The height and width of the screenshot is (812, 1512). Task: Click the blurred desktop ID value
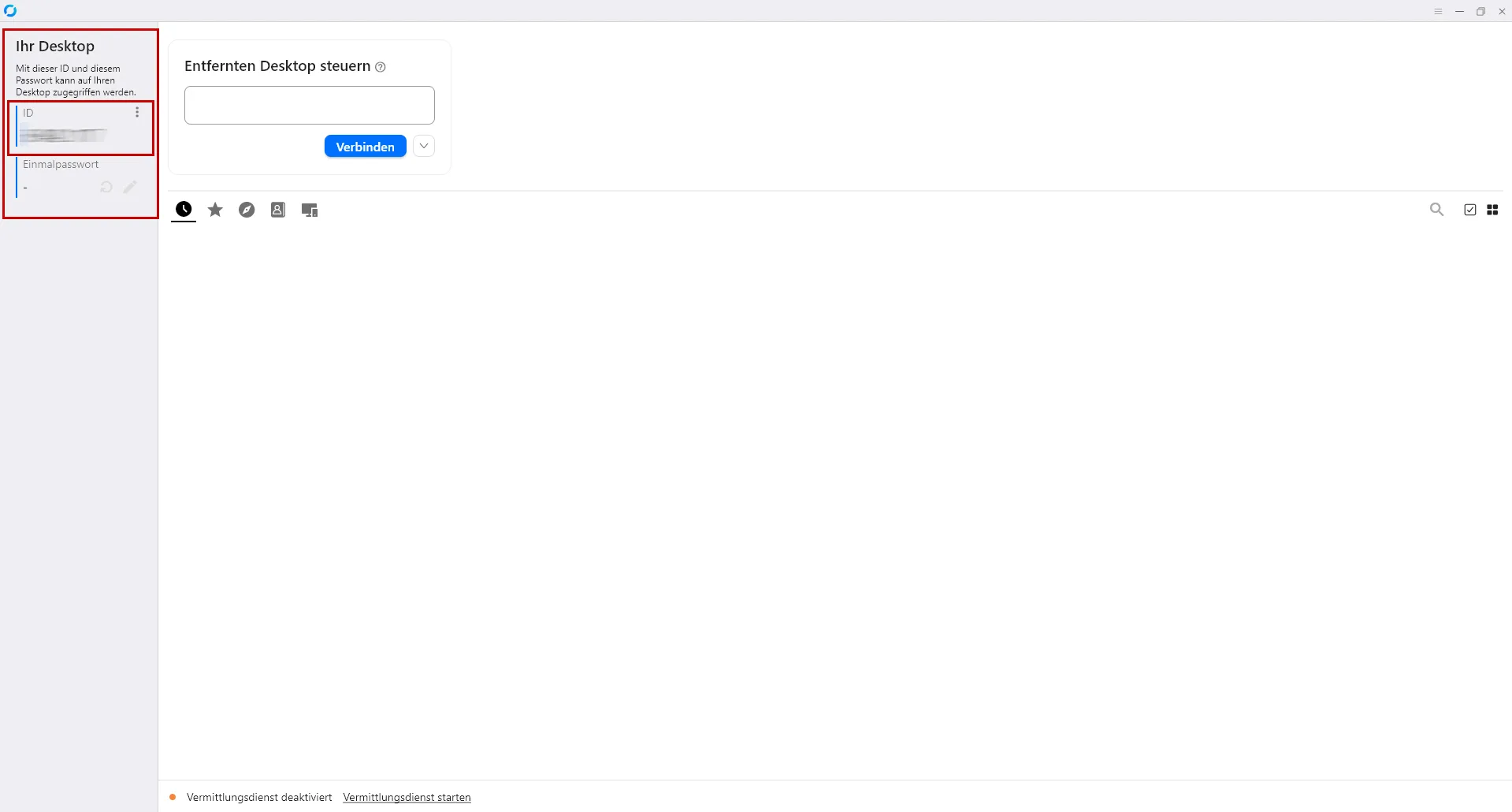tap(63, 136)
